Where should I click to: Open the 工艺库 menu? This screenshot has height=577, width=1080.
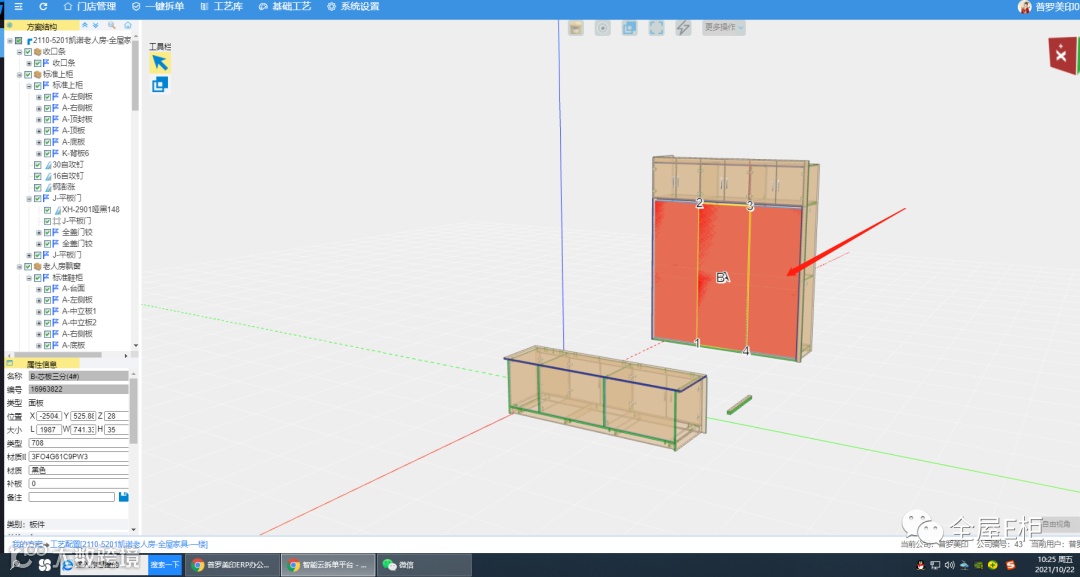click(x=221, y=6)
